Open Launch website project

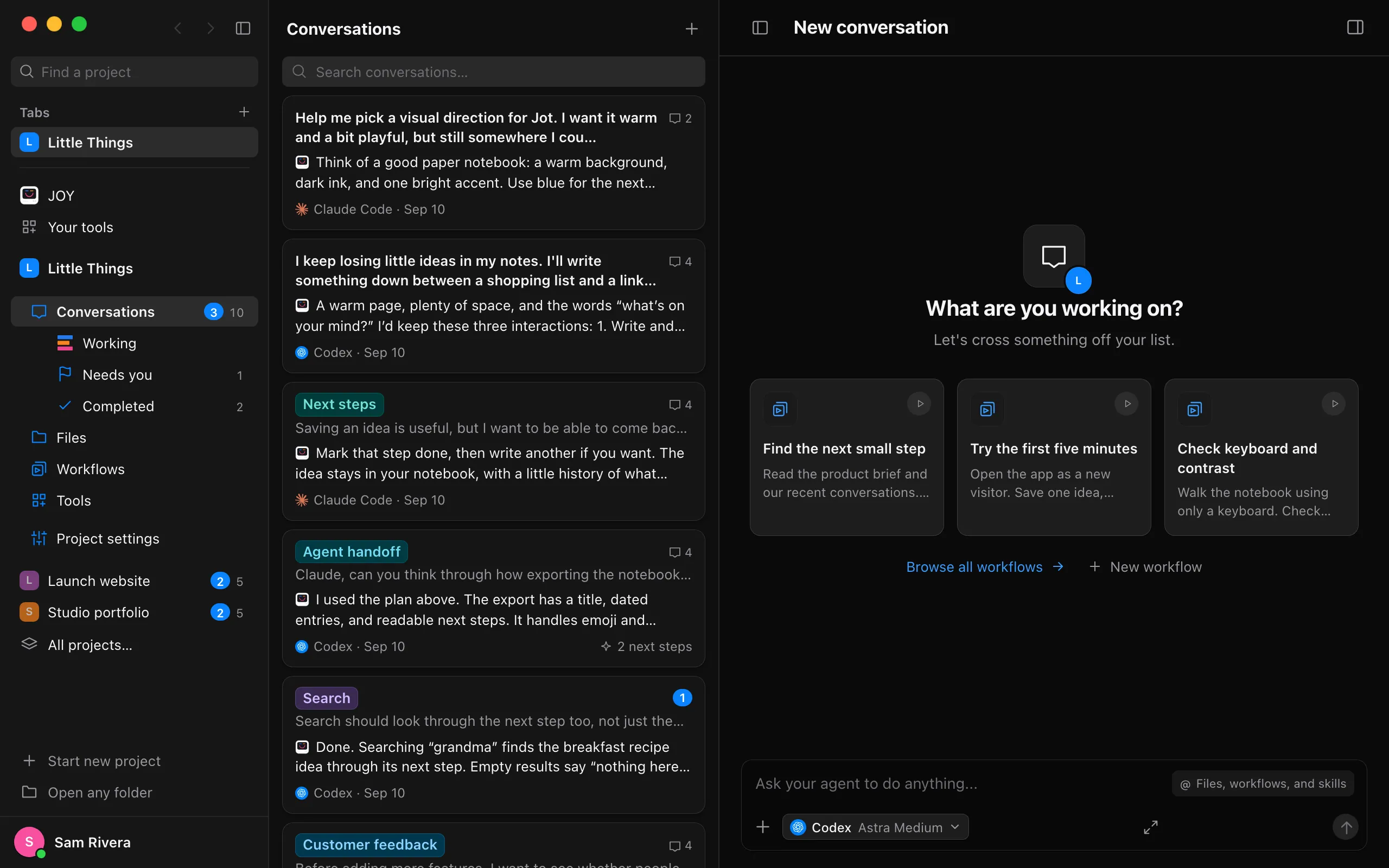pyautogui.click(x=135, y=581)
